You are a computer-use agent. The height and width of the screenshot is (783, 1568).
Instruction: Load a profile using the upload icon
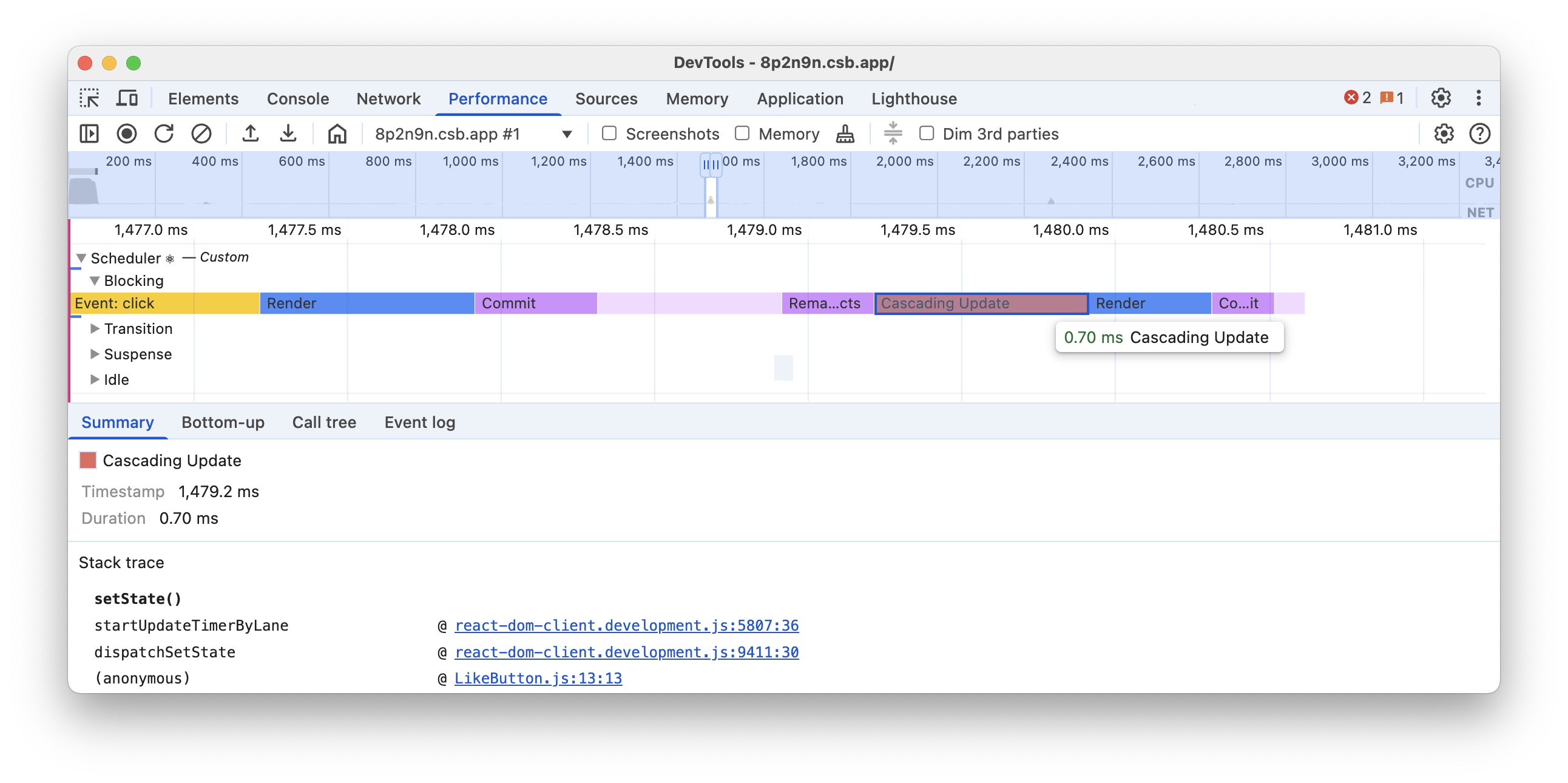click(251, 134)
